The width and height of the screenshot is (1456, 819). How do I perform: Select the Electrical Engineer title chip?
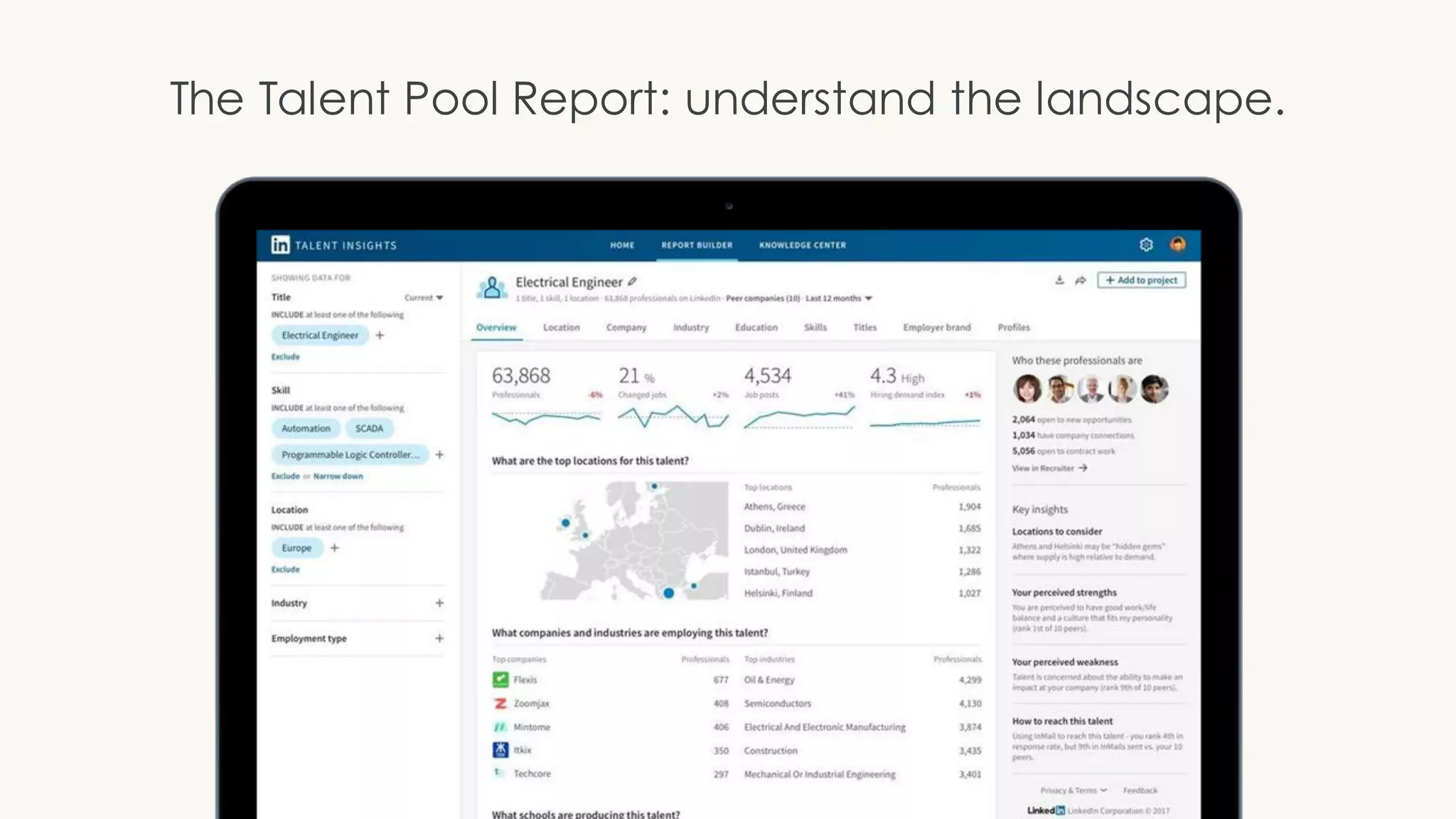click(320, 335)
